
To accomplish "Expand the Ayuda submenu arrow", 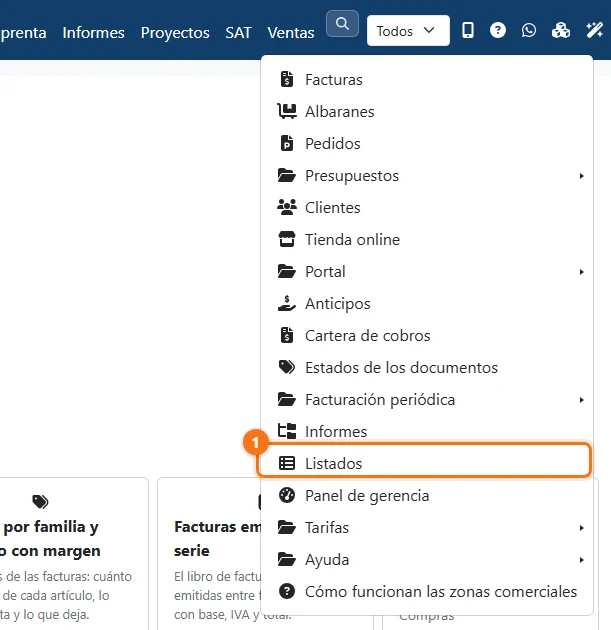I will coord(581,560).
